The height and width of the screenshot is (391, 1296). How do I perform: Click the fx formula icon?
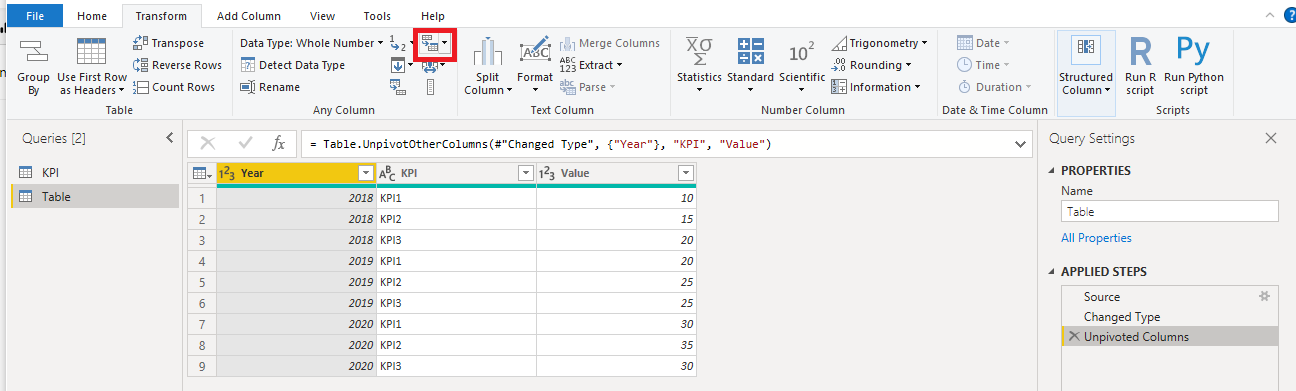pos(279,144)
